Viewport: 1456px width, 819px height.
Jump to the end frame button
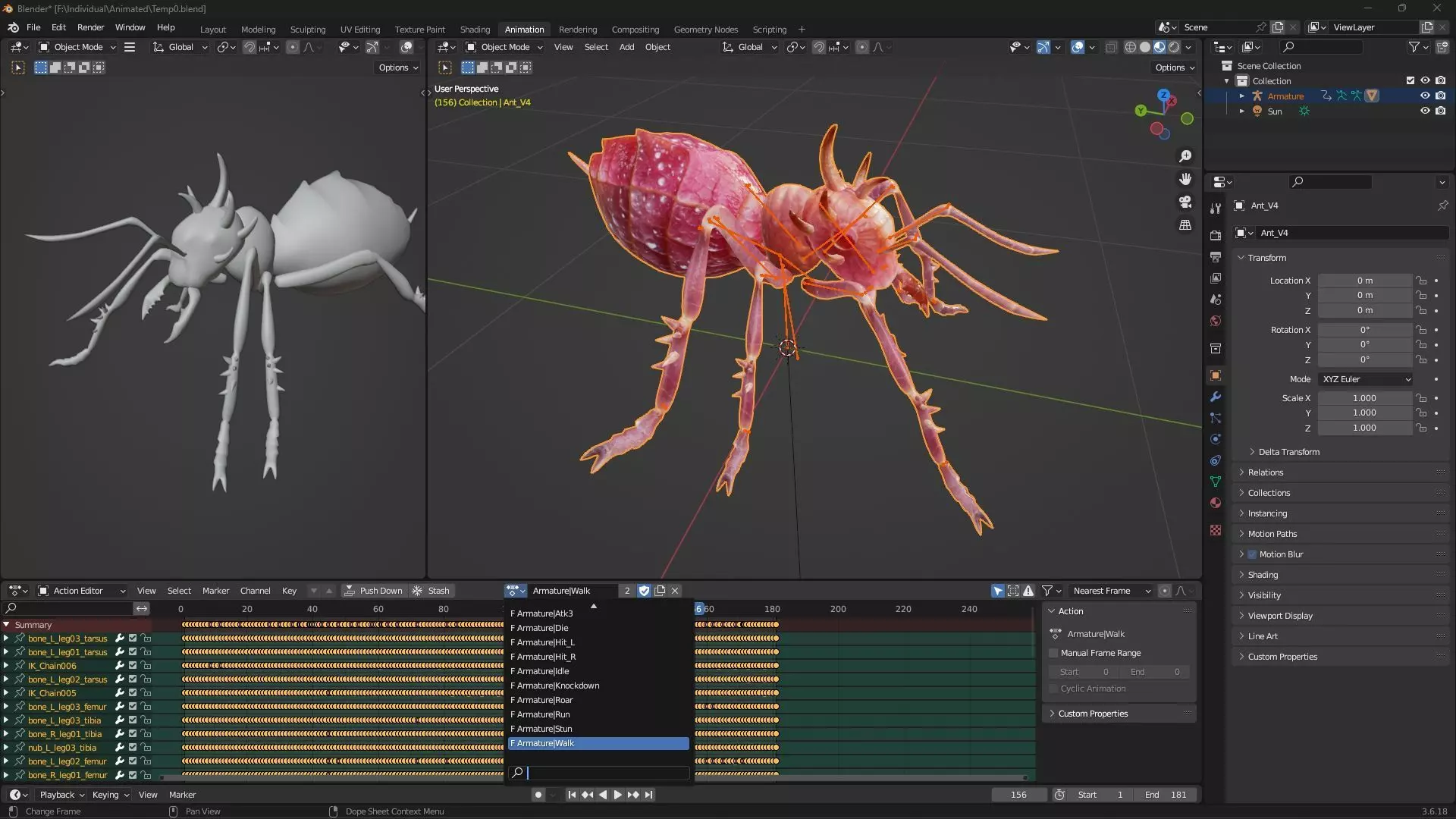649,795
